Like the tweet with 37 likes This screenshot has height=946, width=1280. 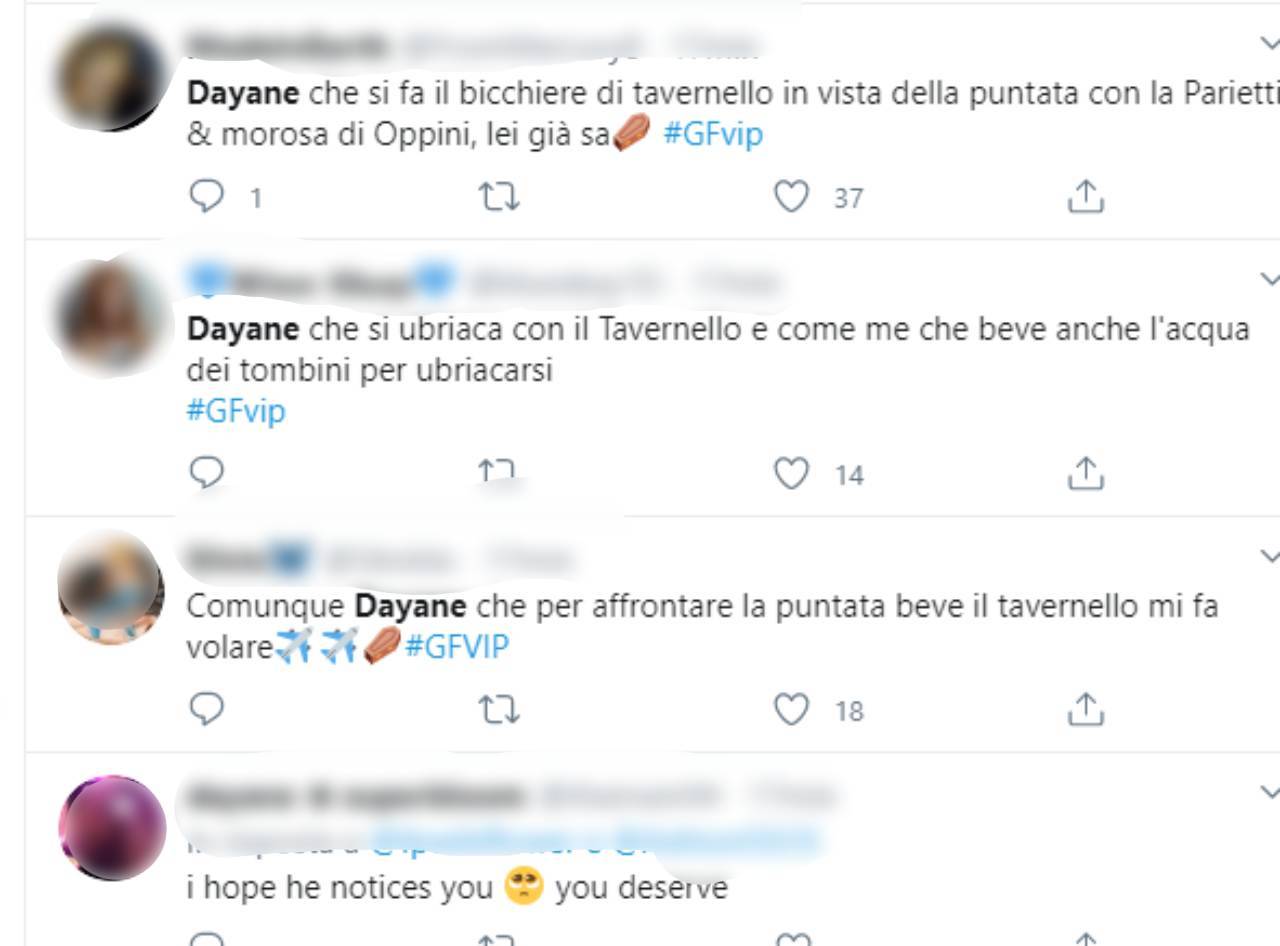(791, 197)
